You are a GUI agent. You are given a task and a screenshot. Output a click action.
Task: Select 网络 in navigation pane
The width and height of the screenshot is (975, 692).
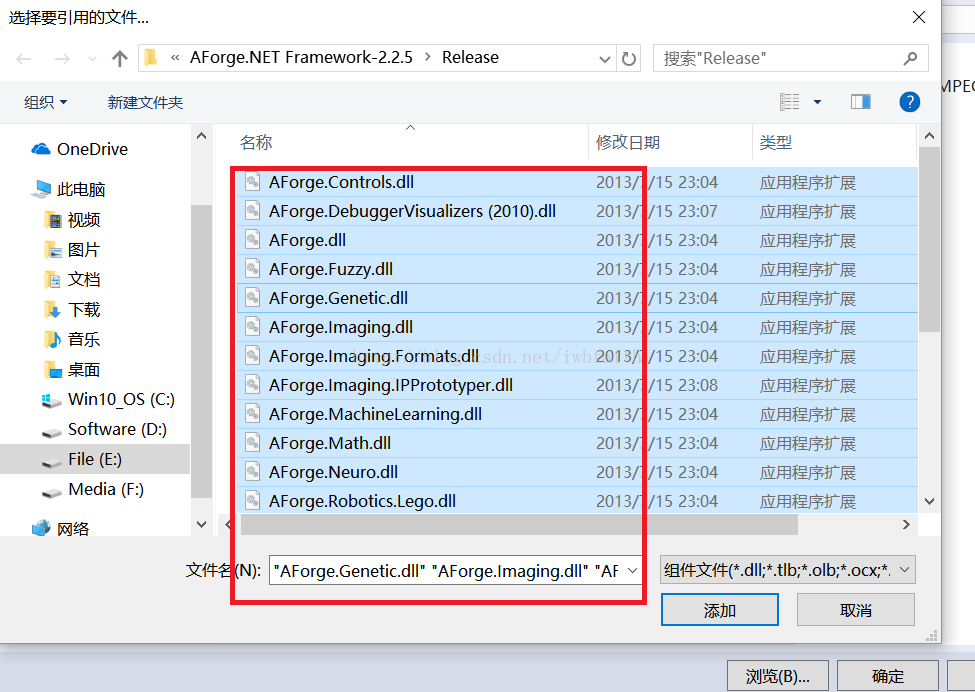[60, 529]
